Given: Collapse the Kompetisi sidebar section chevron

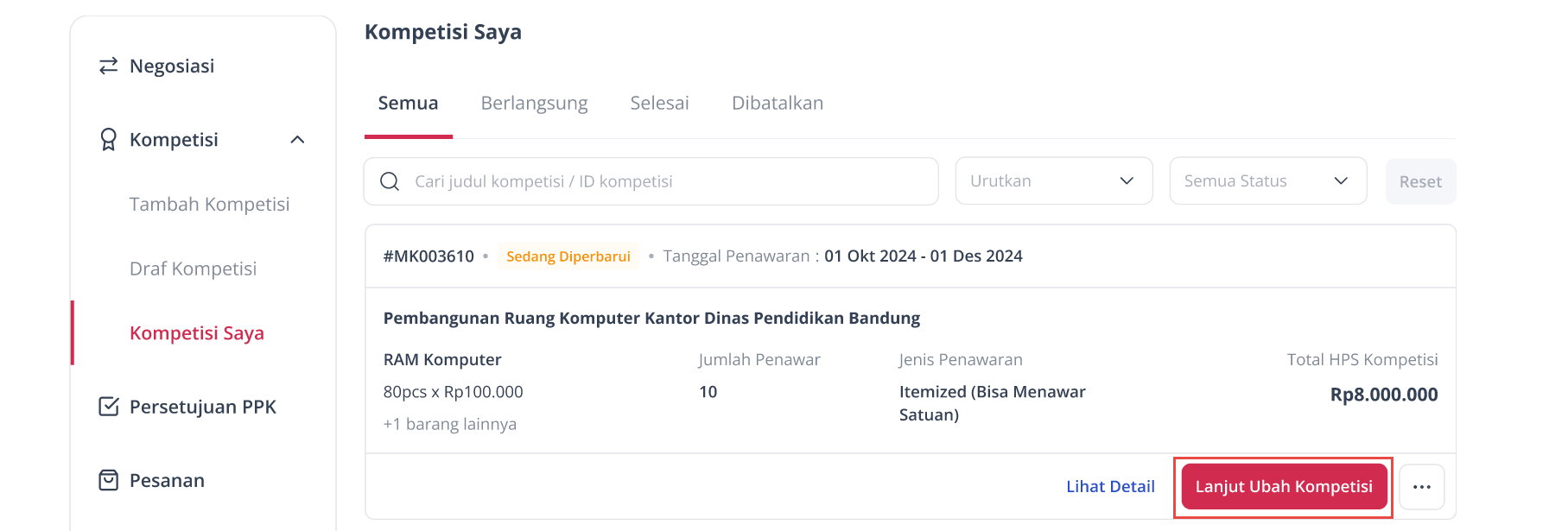Looking at the screenshot, I should [x=298, y=140].
